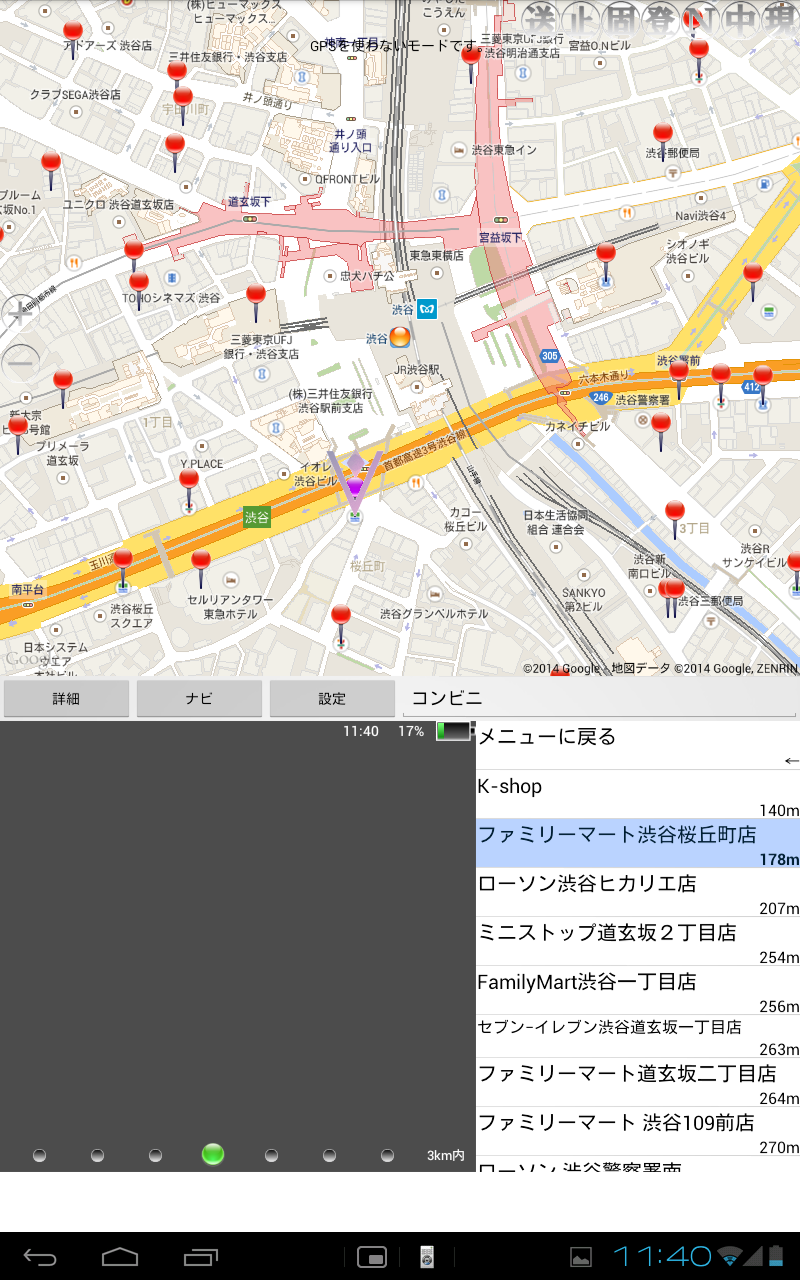Viewport: 800px width, 1280px height.
Task: Select the red pin near 渋谷グランベルホテル
Action: 341,625
